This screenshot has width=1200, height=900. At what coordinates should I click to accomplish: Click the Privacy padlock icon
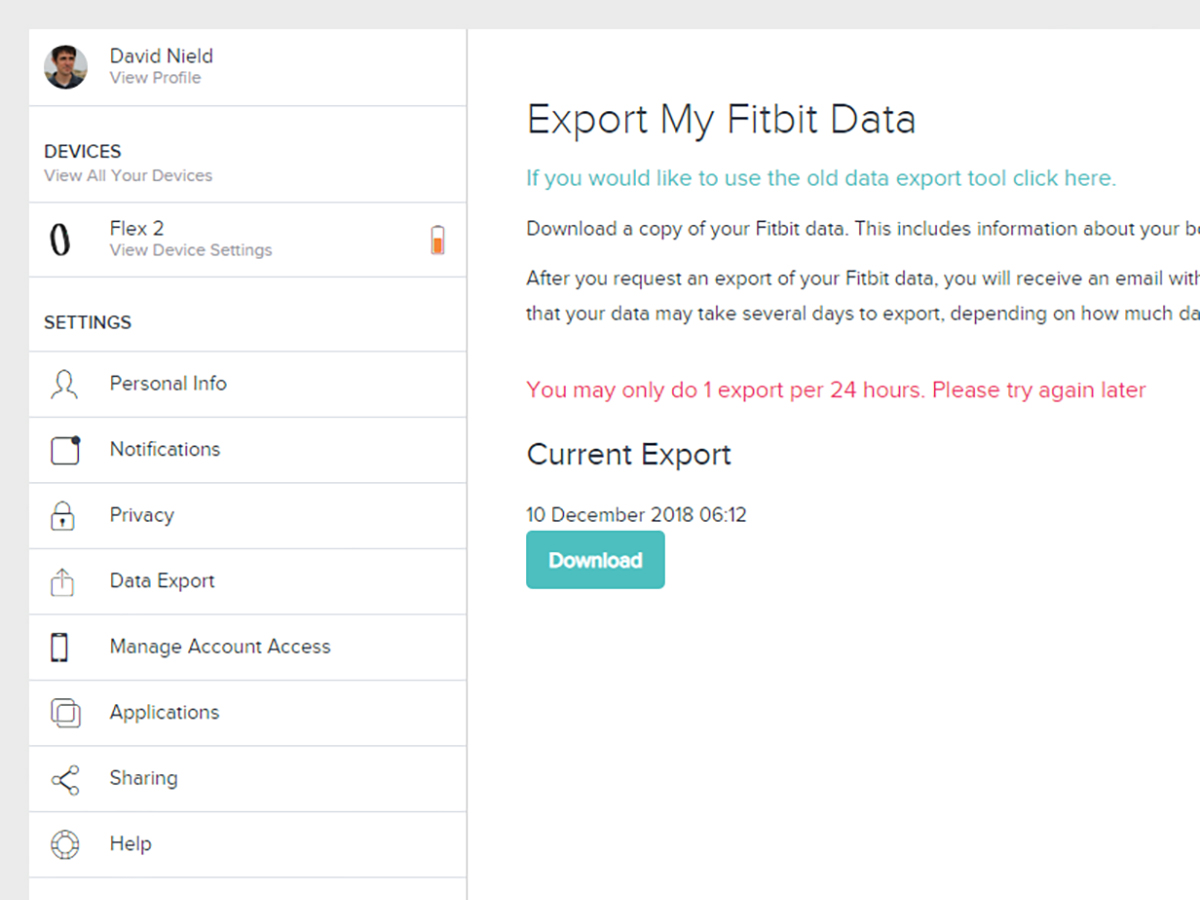point(64,516)
